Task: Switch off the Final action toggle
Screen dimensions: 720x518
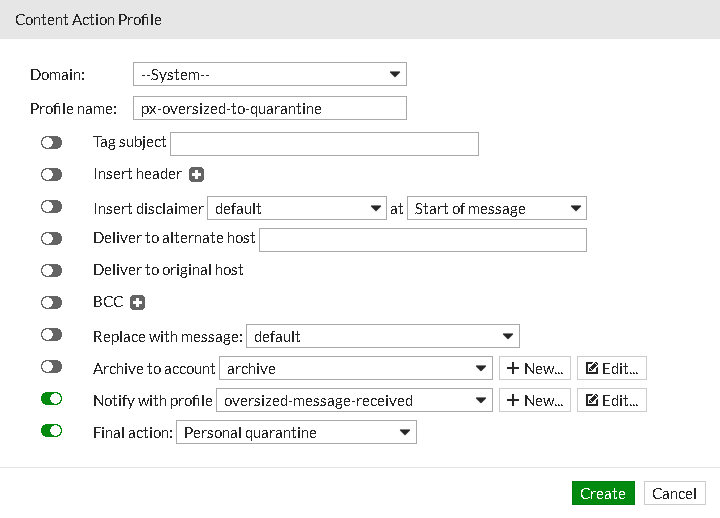Action: coord(52,431)
